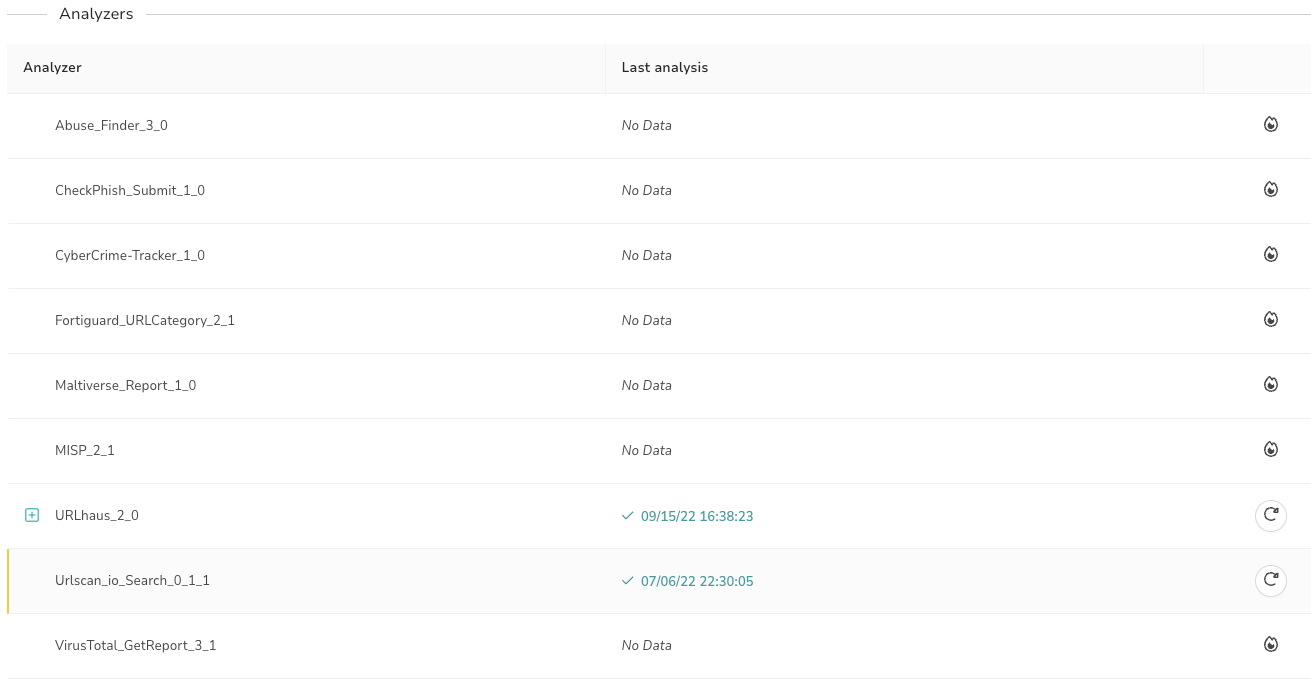The width and height of the screenshot is (1311, 679).
Task: Re-run the Urlscan_io_Search_0_1_1 analyzer
Action: coord(1271,580)
